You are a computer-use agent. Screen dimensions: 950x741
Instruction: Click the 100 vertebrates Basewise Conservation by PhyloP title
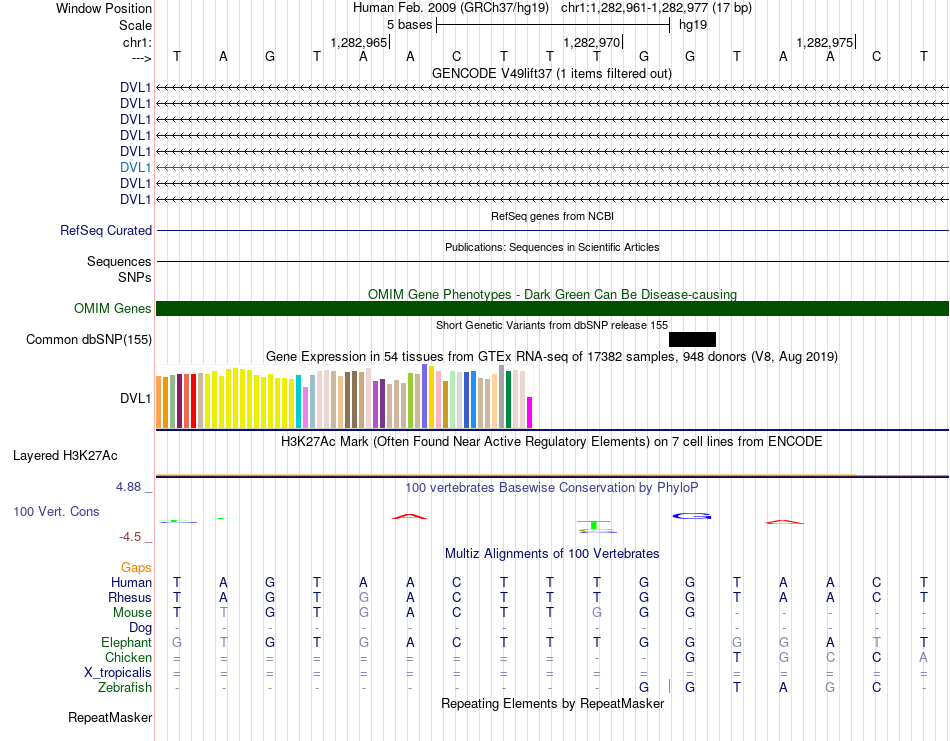(x=551, y=487)
